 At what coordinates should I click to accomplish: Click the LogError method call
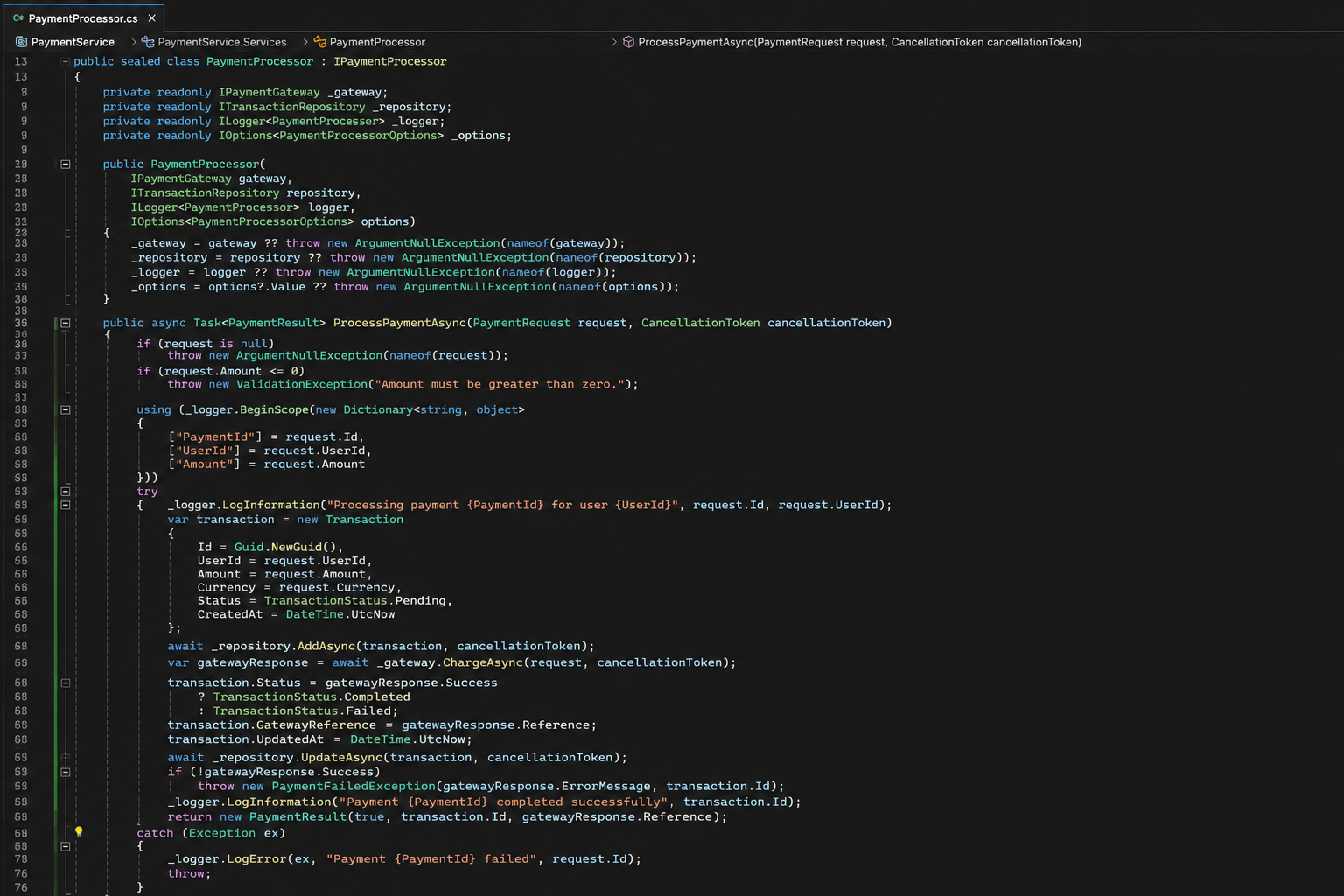point(256,858)
